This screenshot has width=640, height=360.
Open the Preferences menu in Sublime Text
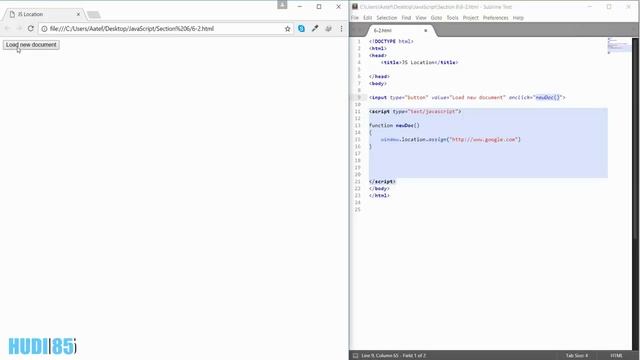click(x=496, y=18)
